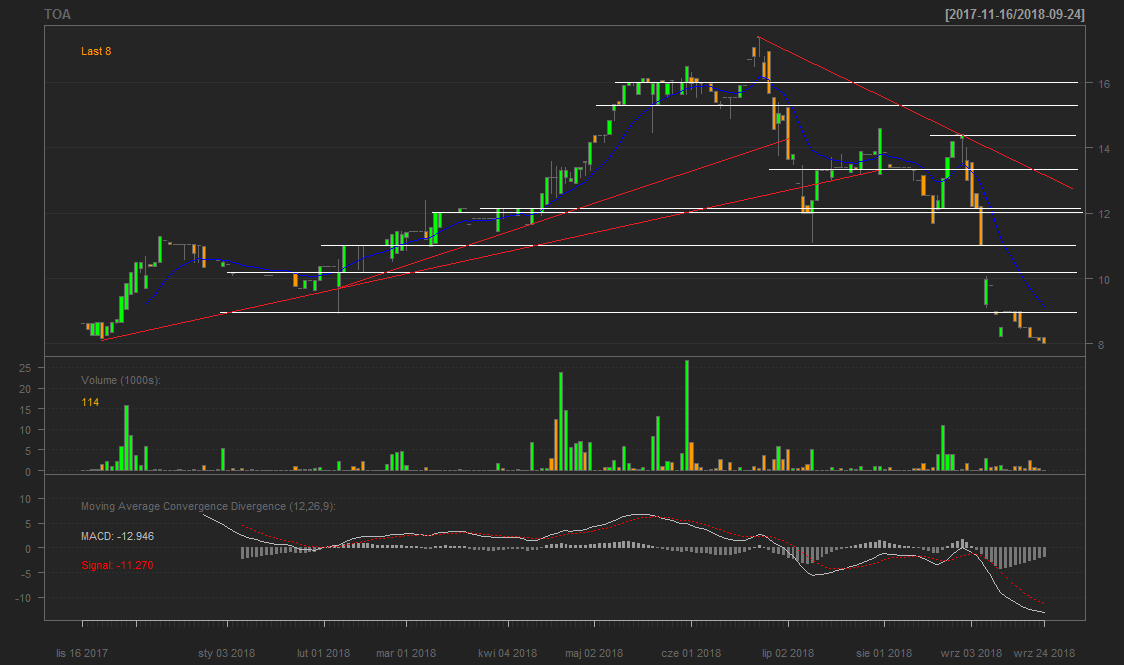Click the 'kwi 04 2018' date label

tap(508, 653)
